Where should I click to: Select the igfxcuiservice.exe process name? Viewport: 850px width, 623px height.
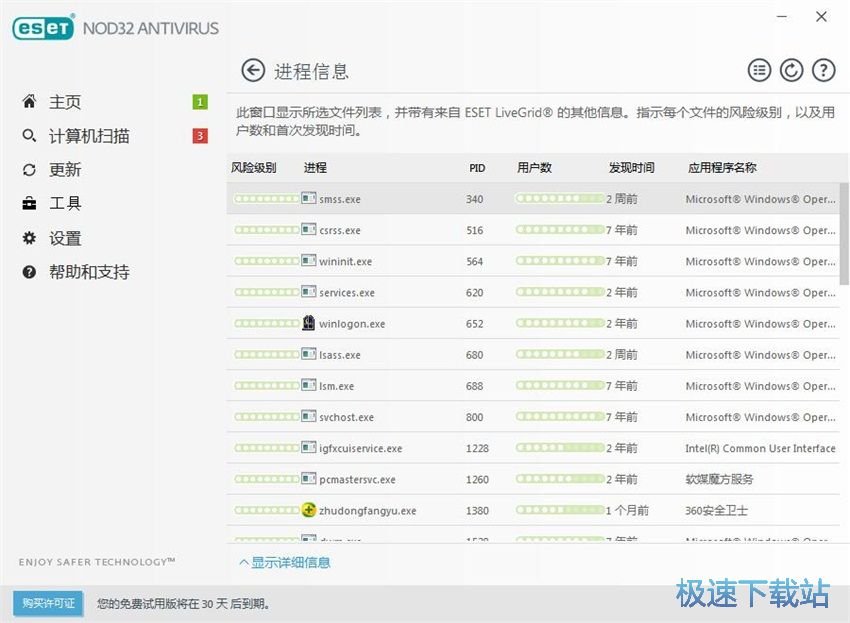tap(361, 448)
